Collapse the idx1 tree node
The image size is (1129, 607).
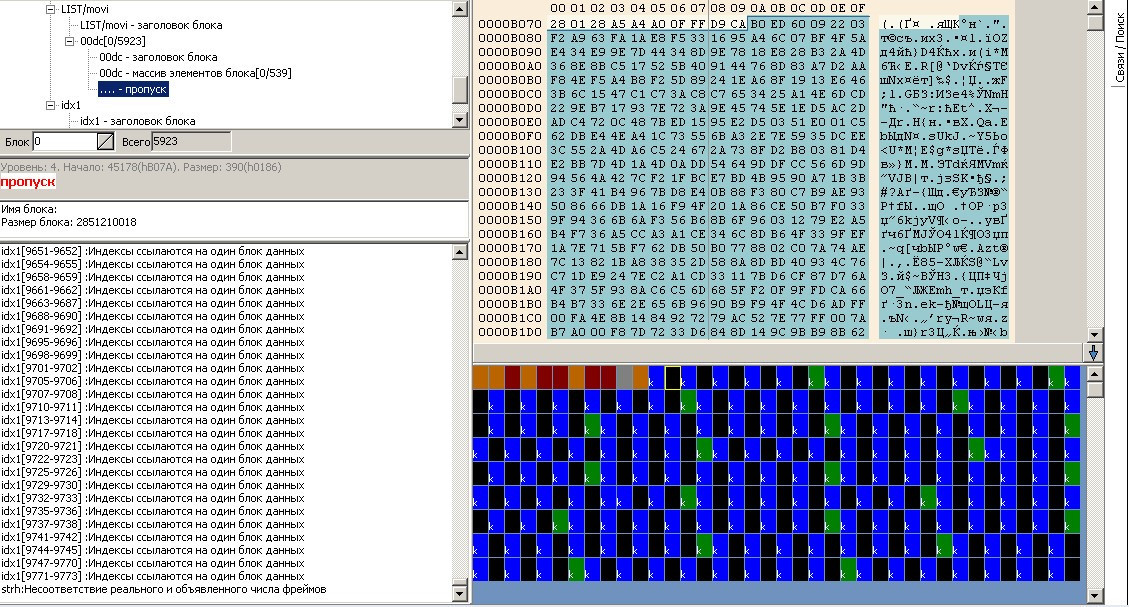pyautogui.click(x=51, y=105)
